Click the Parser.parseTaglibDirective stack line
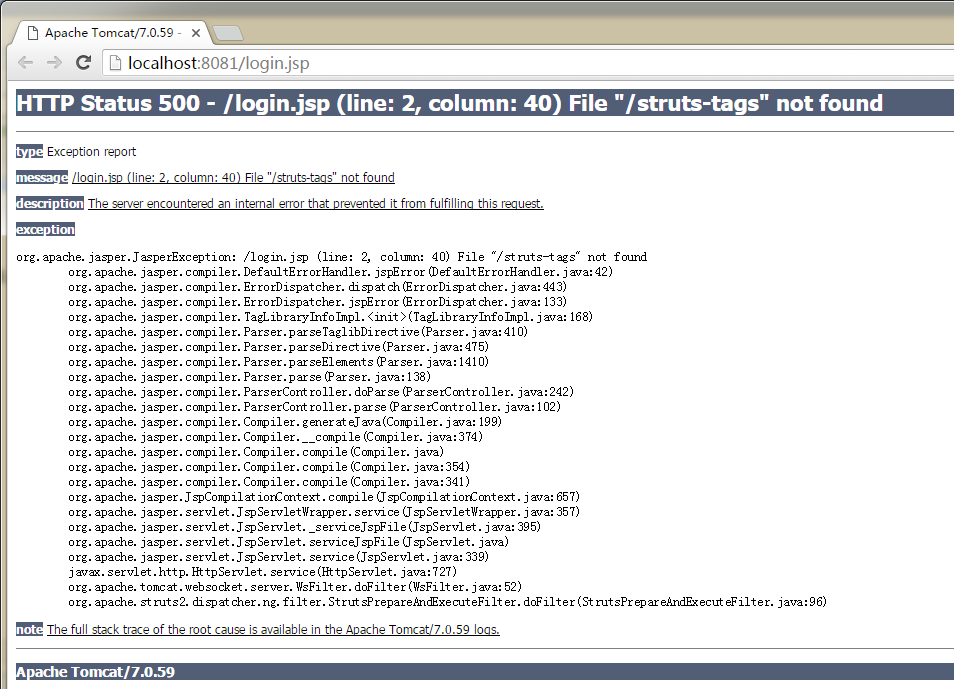Image resolution: width=954 pixels, height=689 pixels. click(298, 332)
